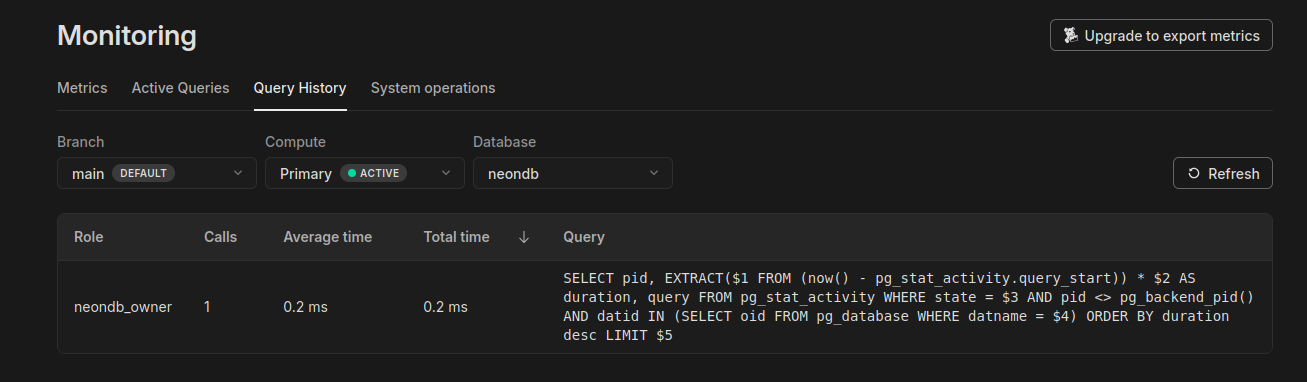
Task: Click the Query column header
Action: (584, 237)
